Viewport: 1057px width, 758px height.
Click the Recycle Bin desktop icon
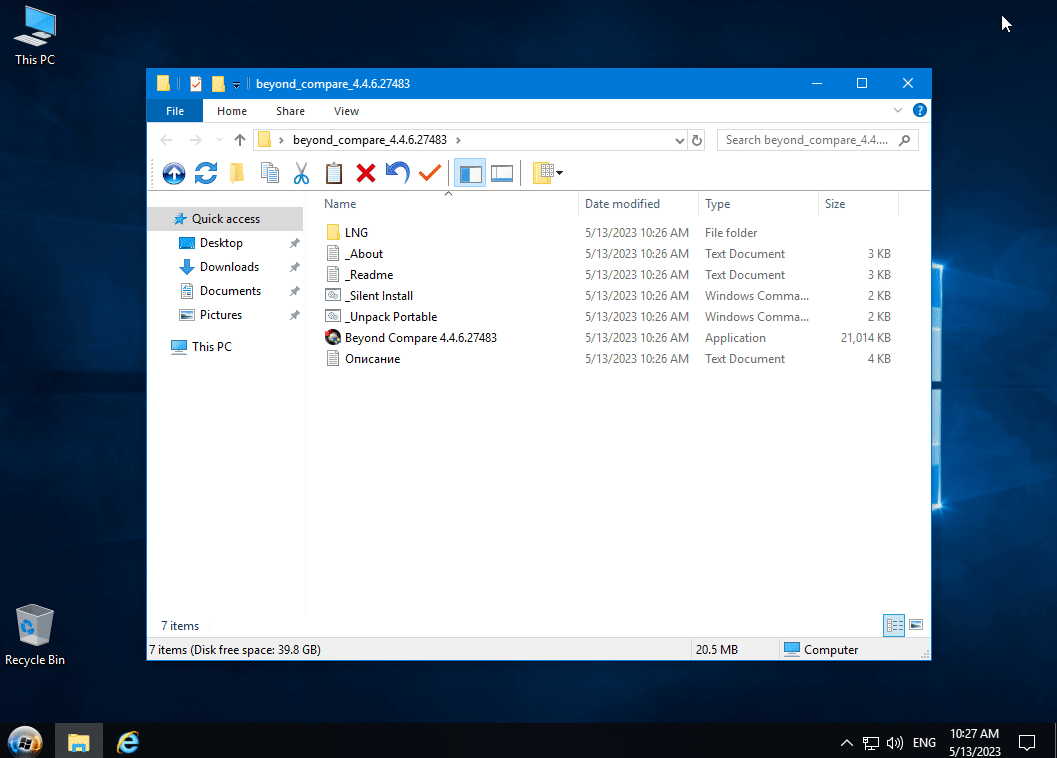[x=35, y=635]
